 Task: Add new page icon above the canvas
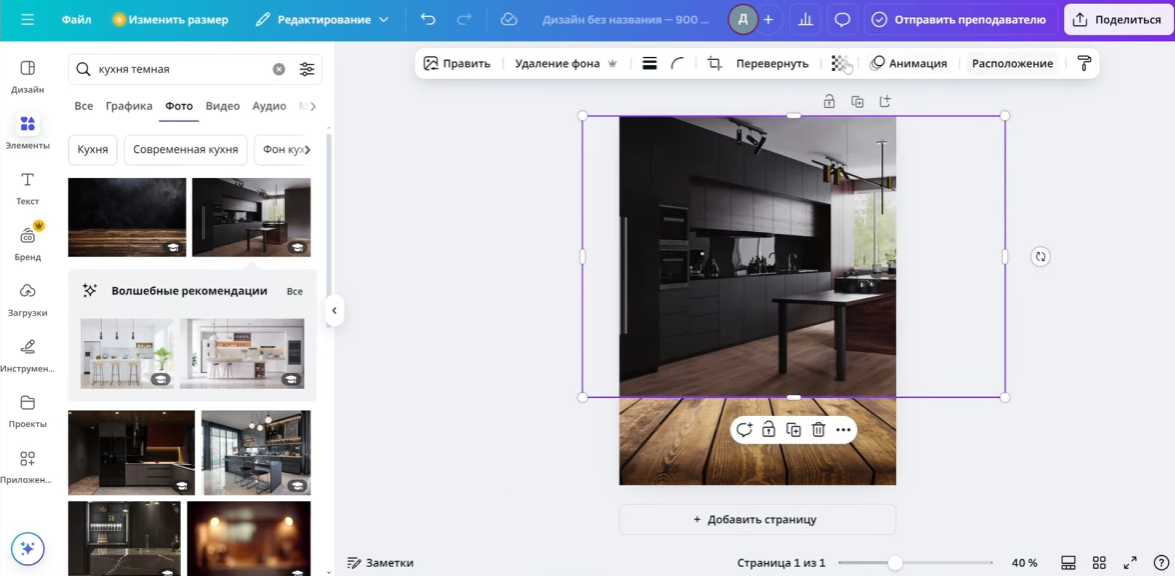pyautogui.click(x=885, y=101)
